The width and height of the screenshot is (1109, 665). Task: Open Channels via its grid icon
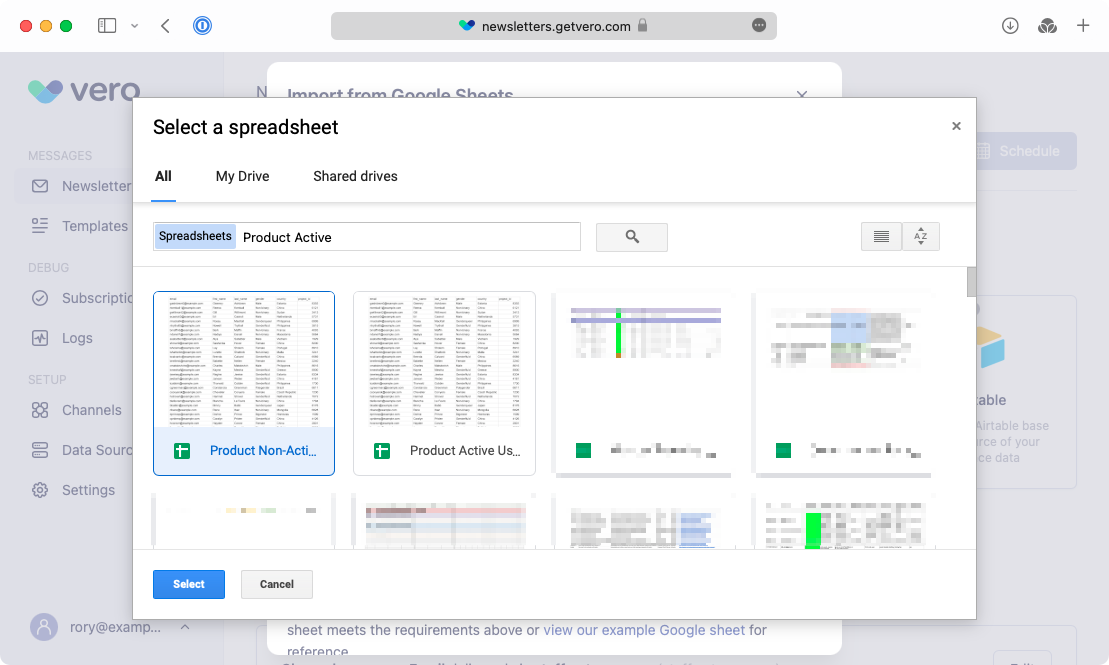[x=40, y=410]
